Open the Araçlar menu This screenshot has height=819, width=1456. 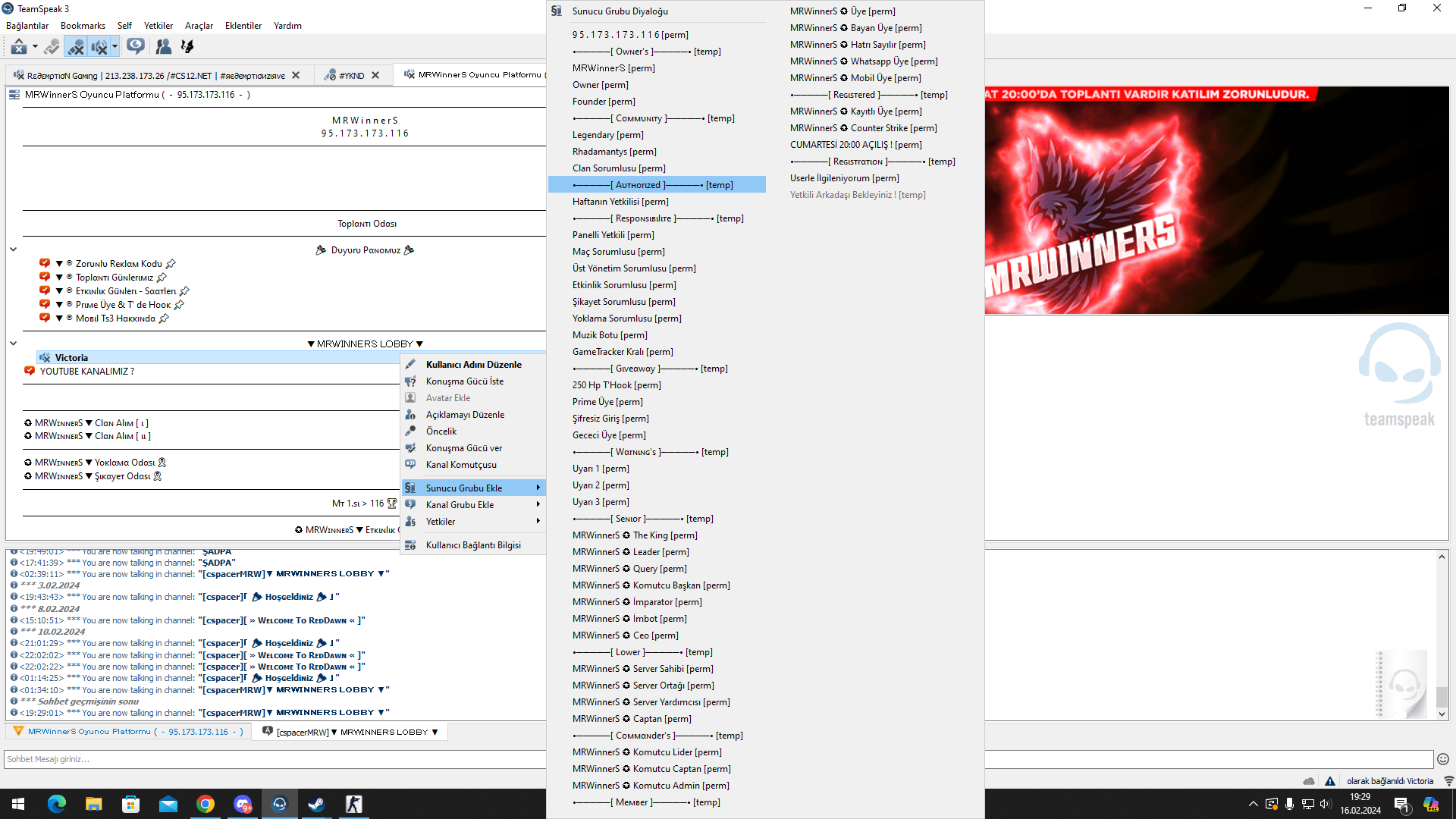[199, 26]
